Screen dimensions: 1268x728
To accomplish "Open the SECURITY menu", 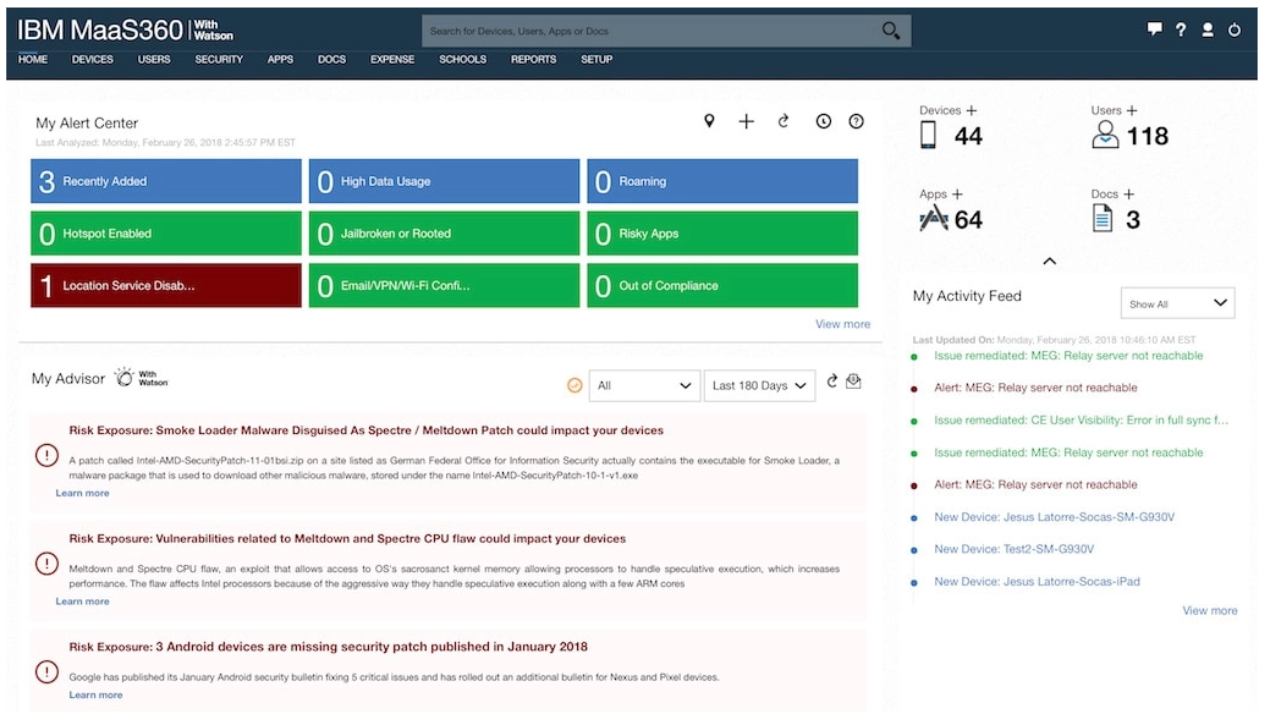I will pyautogui.click(x=218, y=60).
